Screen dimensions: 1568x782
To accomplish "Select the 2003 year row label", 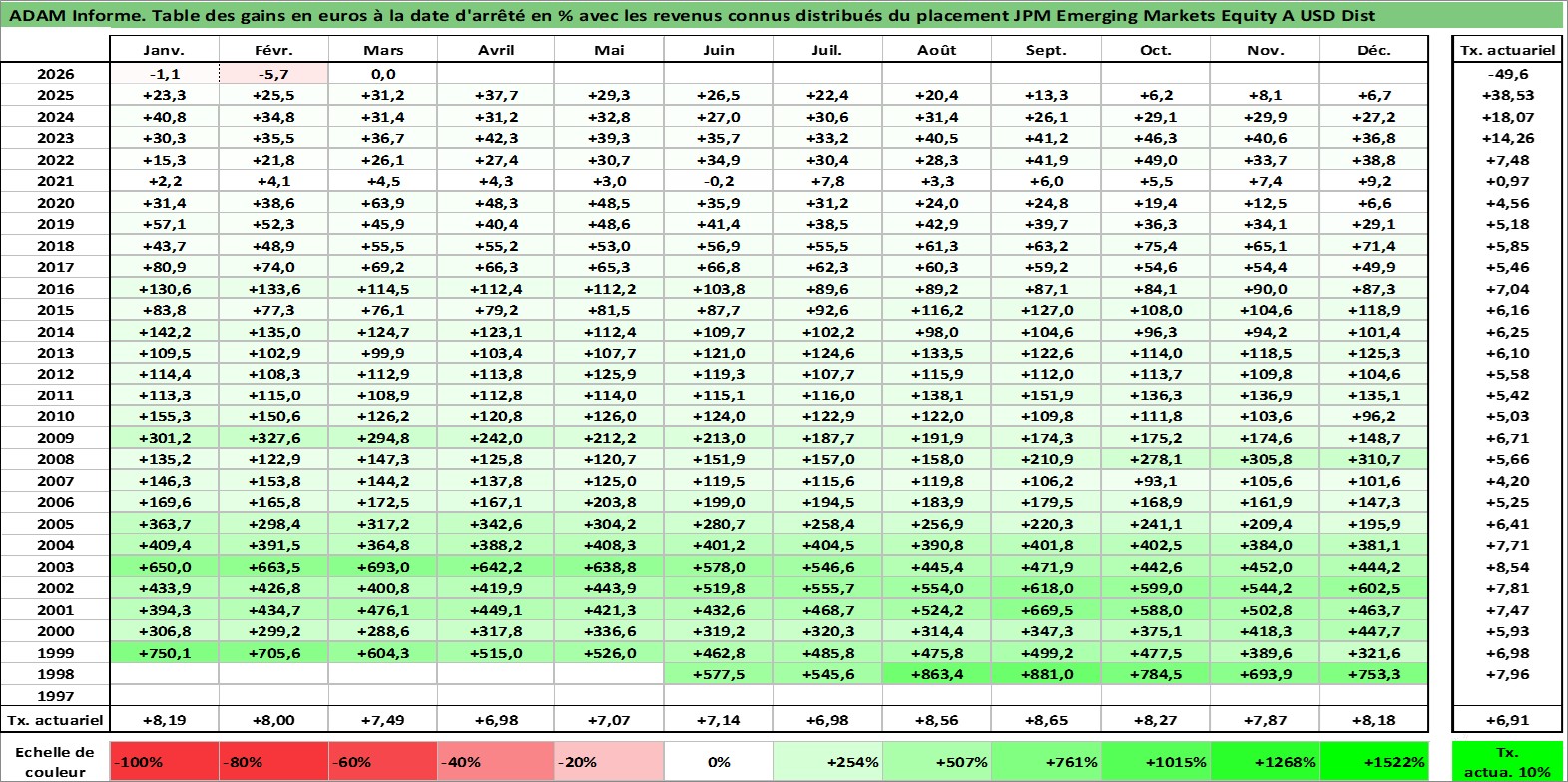I will click(55, 567).
